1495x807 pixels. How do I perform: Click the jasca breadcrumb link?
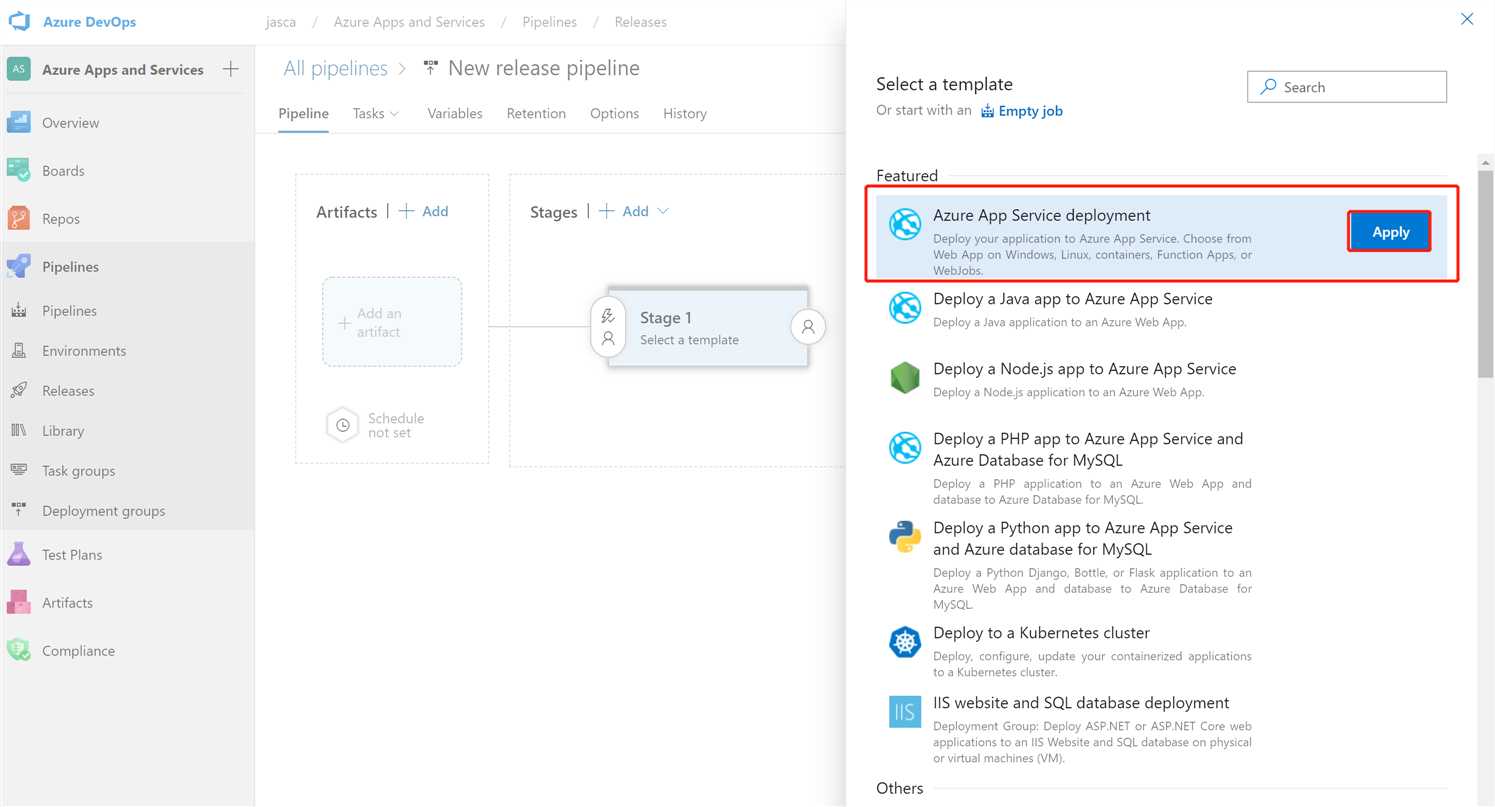point(281,22)
